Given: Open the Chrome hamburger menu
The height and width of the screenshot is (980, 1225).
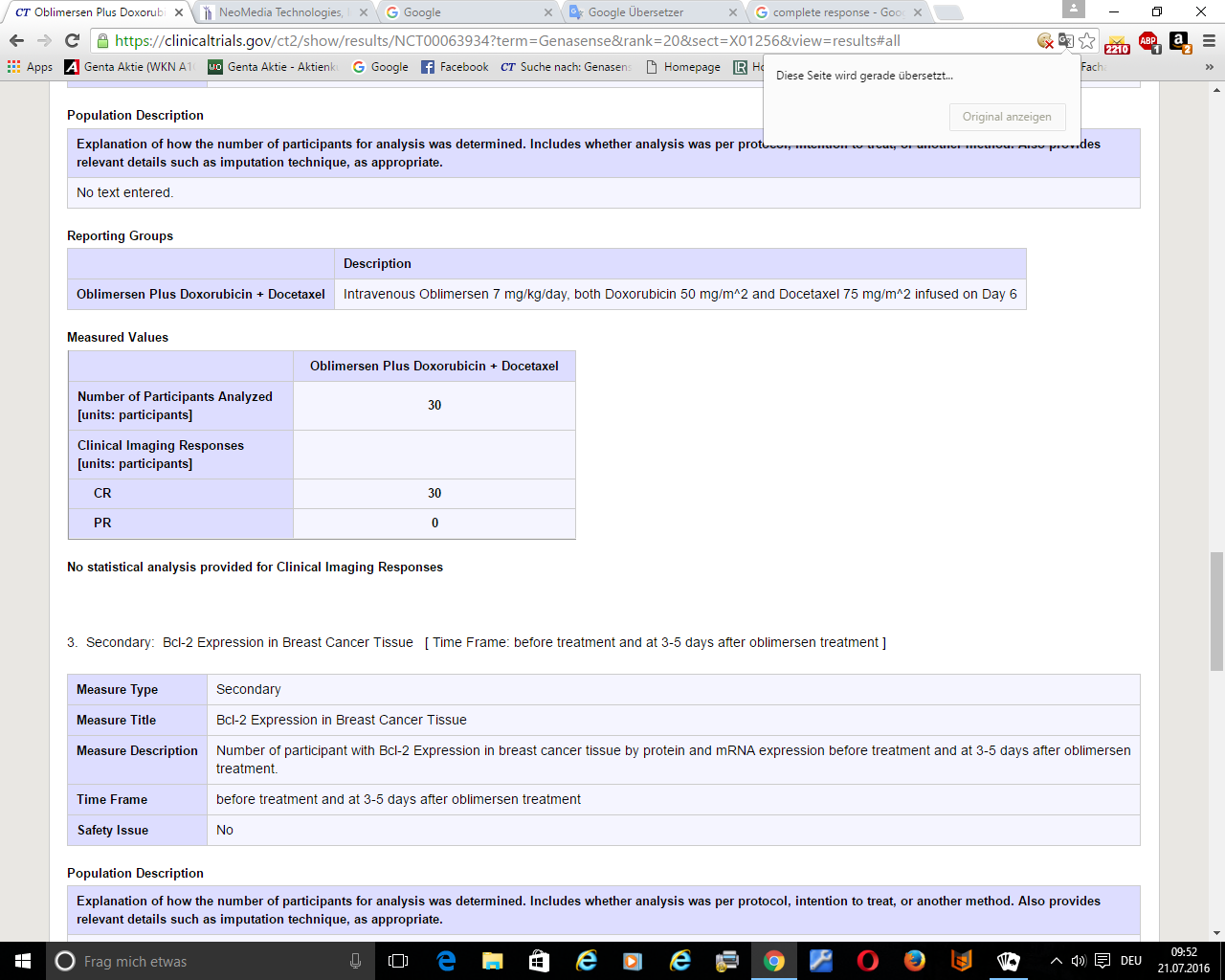Looking at the screenshot, I should [x=1205, y=43].
